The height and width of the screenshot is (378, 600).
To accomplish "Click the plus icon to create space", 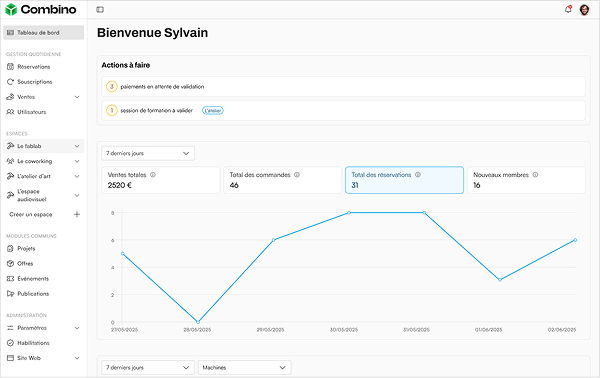I will click(x=77, y=214).
